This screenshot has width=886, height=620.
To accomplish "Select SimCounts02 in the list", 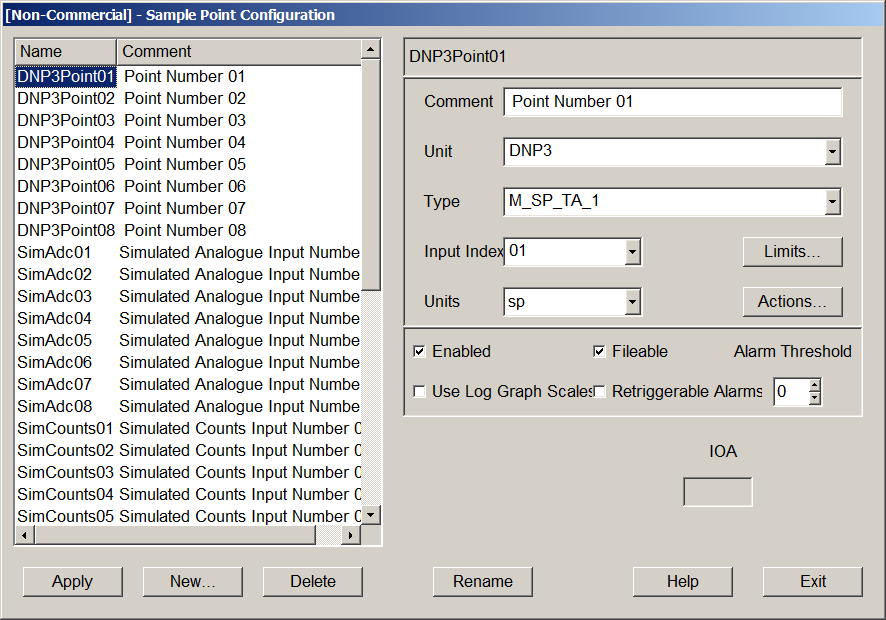I will point(65,451).
